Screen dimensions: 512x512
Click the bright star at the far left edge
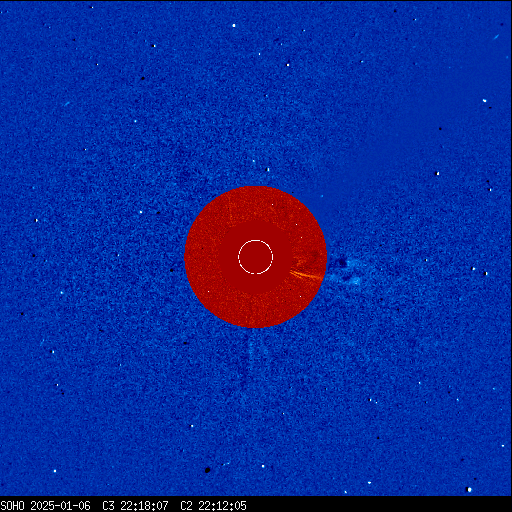[x=36, y=220]
